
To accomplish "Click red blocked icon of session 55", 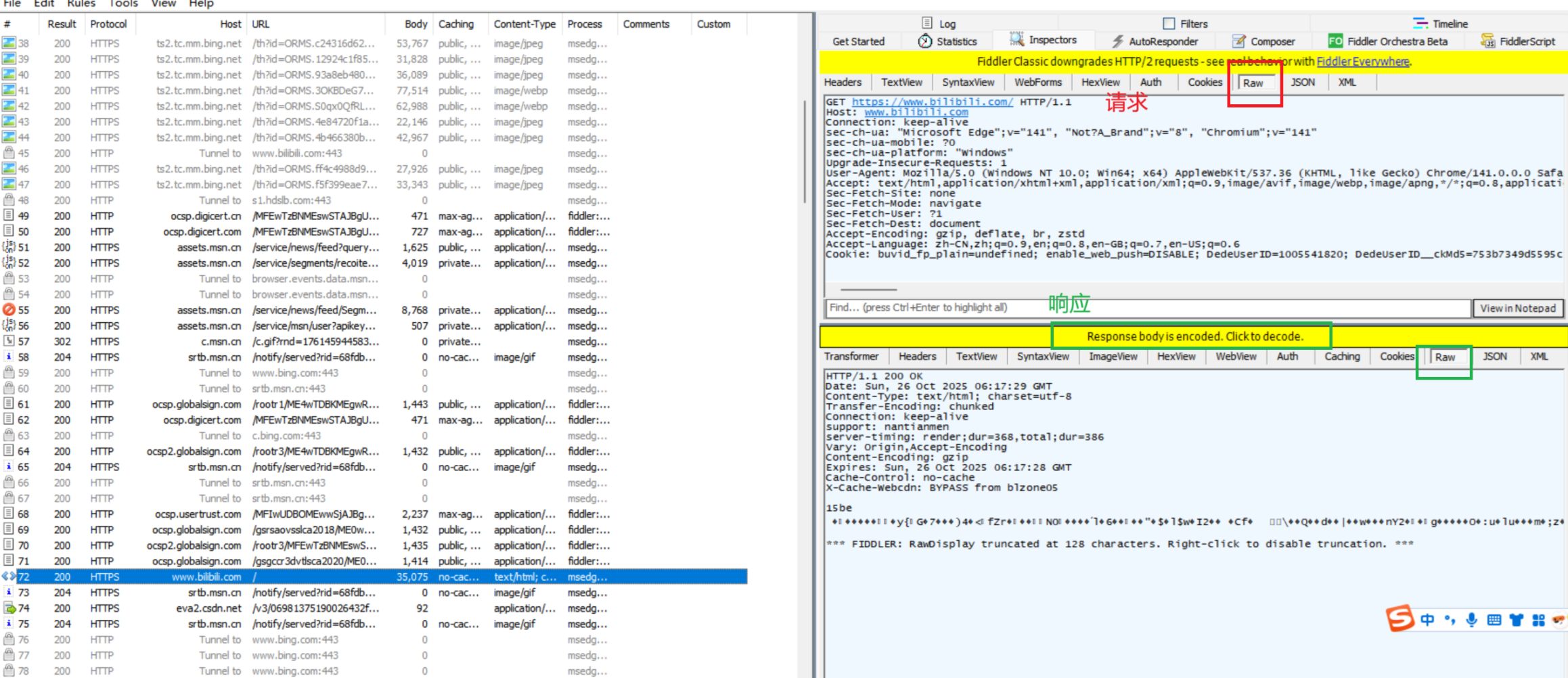I will [9, 310].
